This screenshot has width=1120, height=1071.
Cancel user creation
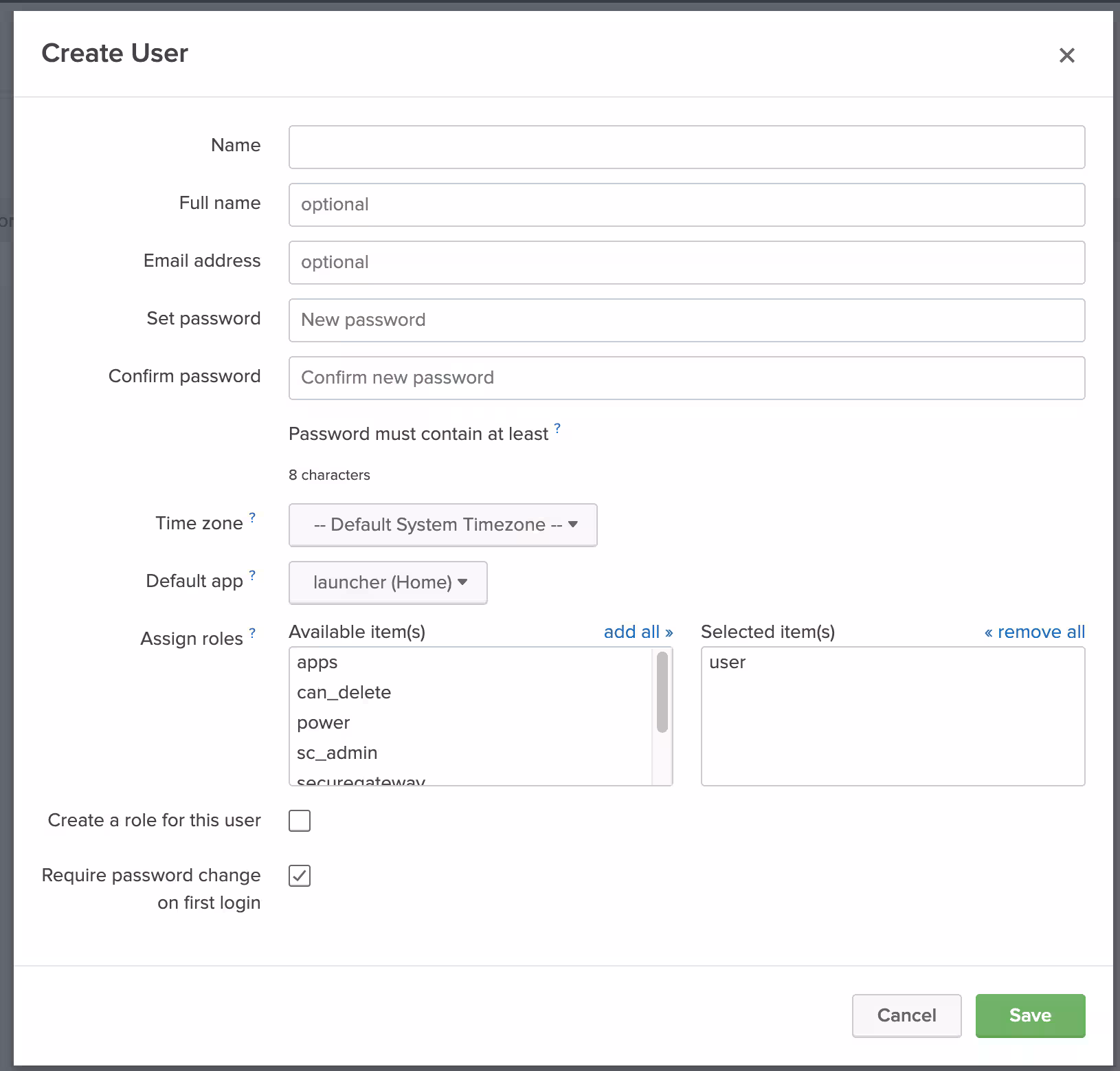(906, 1015)
